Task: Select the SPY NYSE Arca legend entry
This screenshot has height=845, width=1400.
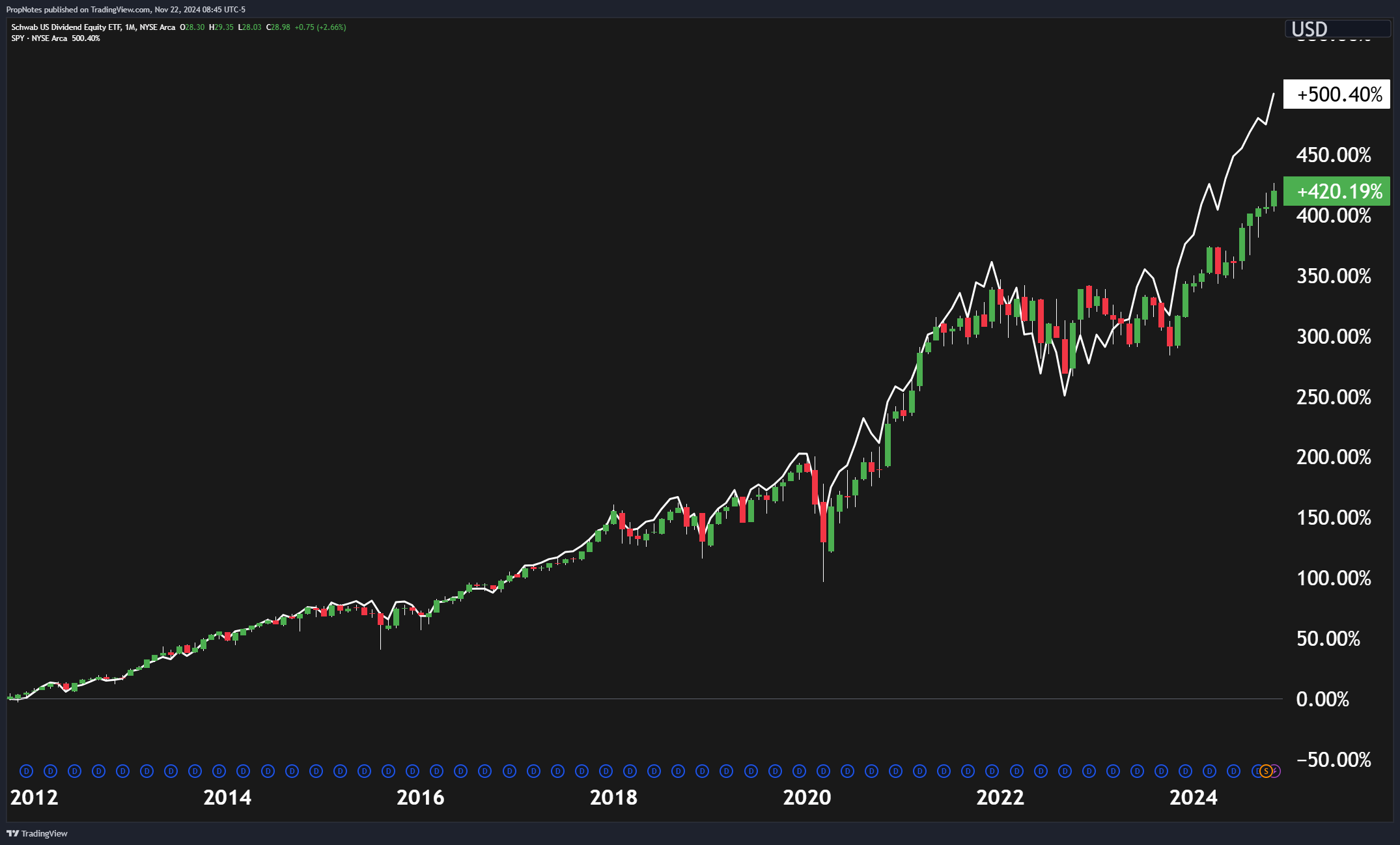Action: point(39,38)
